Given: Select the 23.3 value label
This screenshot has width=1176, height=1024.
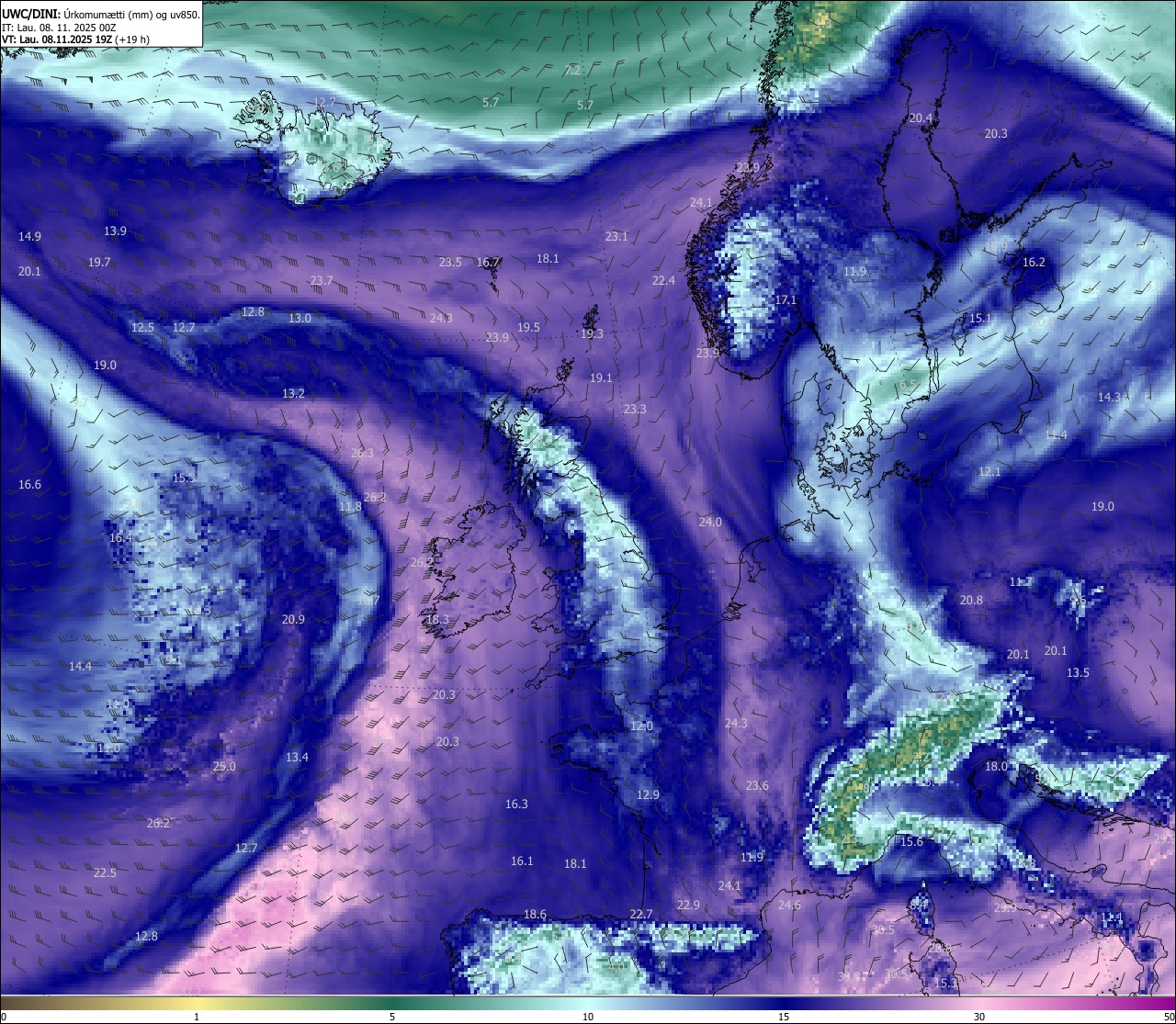Looking at the screenshot, I should point(635,409).
